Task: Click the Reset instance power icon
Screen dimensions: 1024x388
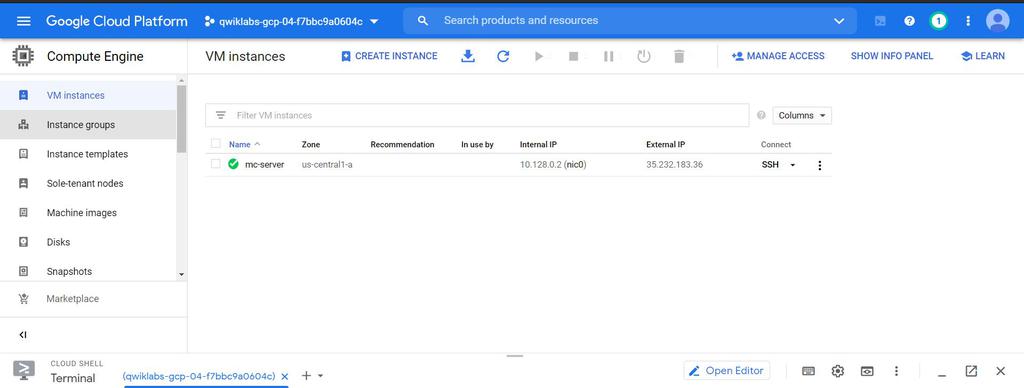Action: (x=644, y=56)
